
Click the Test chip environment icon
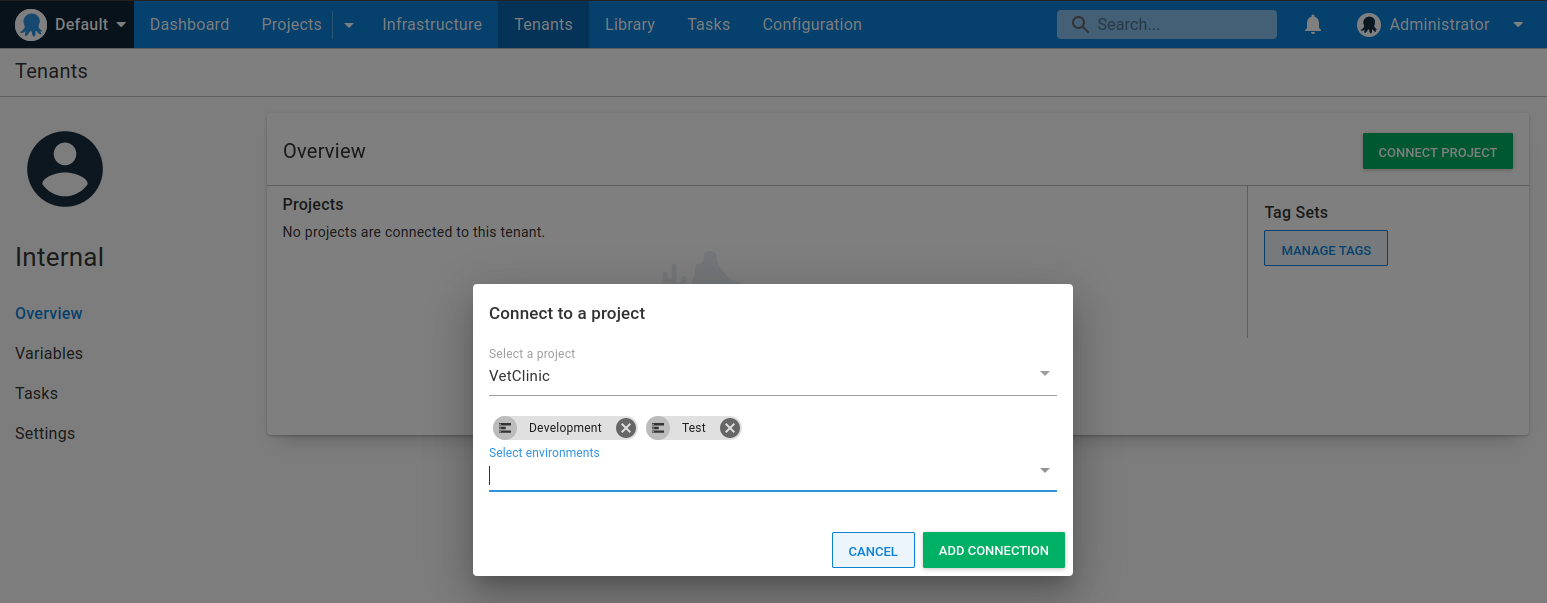658,428
